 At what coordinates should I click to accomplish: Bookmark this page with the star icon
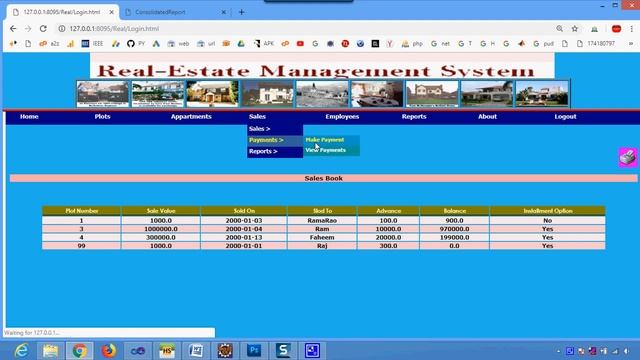[x=575, y=29]
